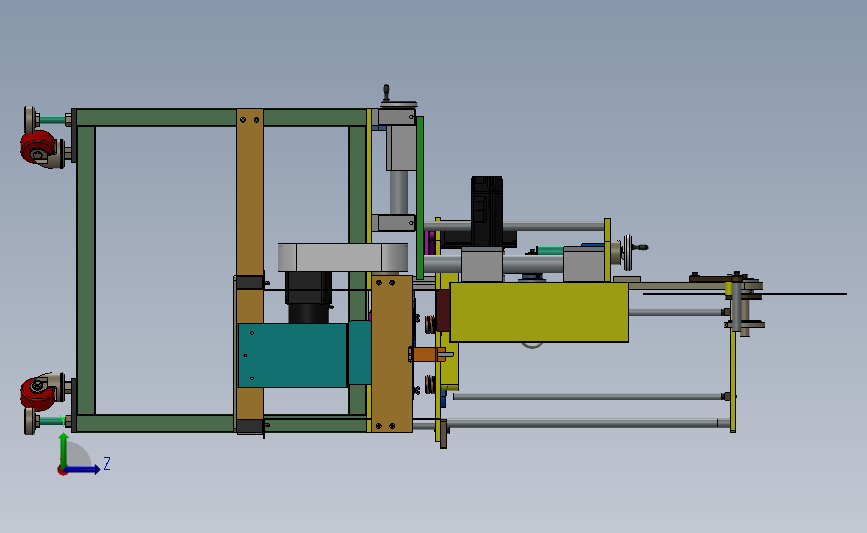Screen dimensions: 867x533
Task: Click the handwheel on top of the frame
Action: (398, 104)
